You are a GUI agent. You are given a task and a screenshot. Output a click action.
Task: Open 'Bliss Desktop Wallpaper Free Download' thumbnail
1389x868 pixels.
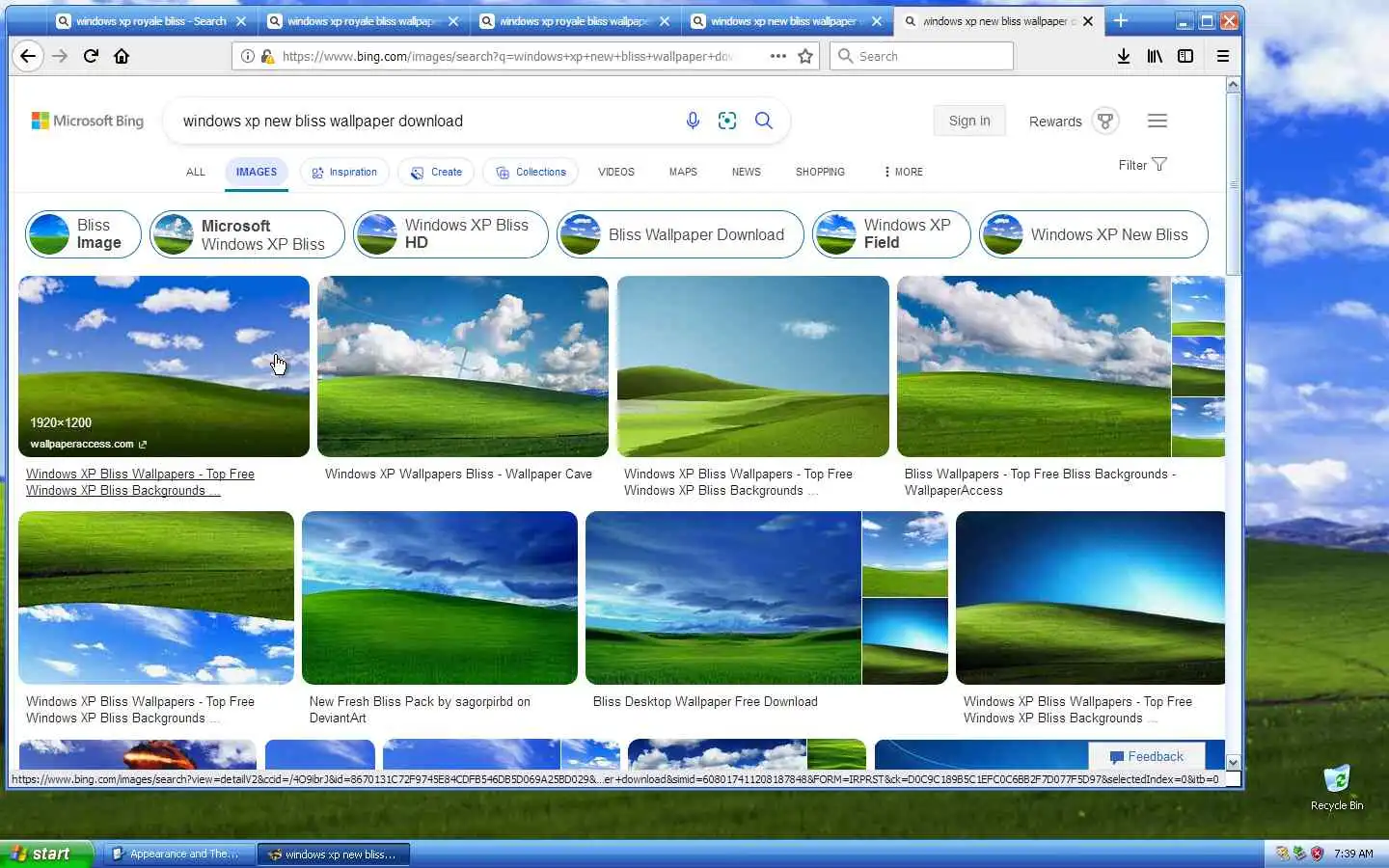click(x=723, y=598)
